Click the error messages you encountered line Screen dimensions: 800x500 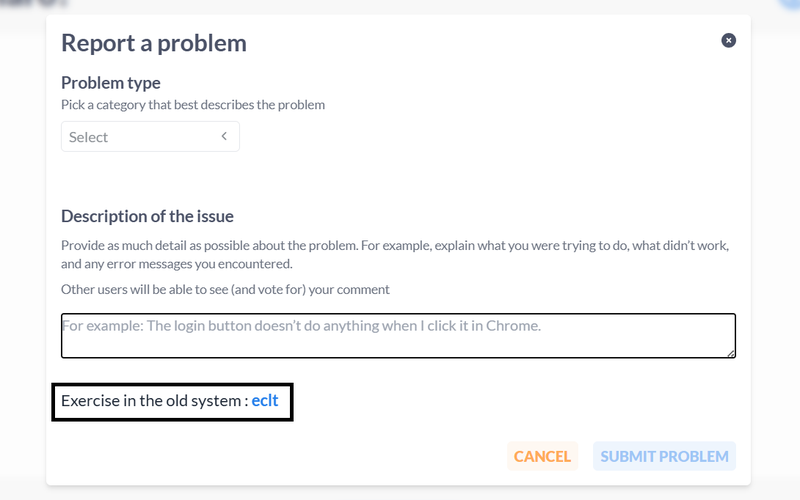pos(176,264)
